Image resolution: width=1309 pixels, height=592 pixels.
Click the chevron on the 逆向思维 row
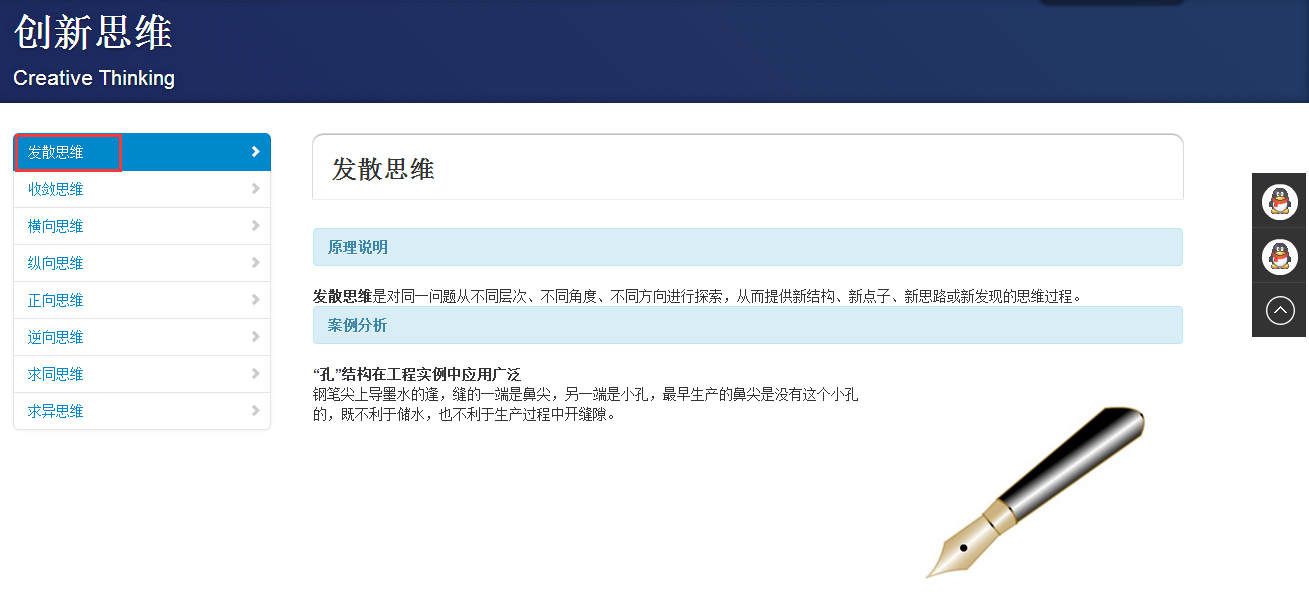[x=256, y=337]
